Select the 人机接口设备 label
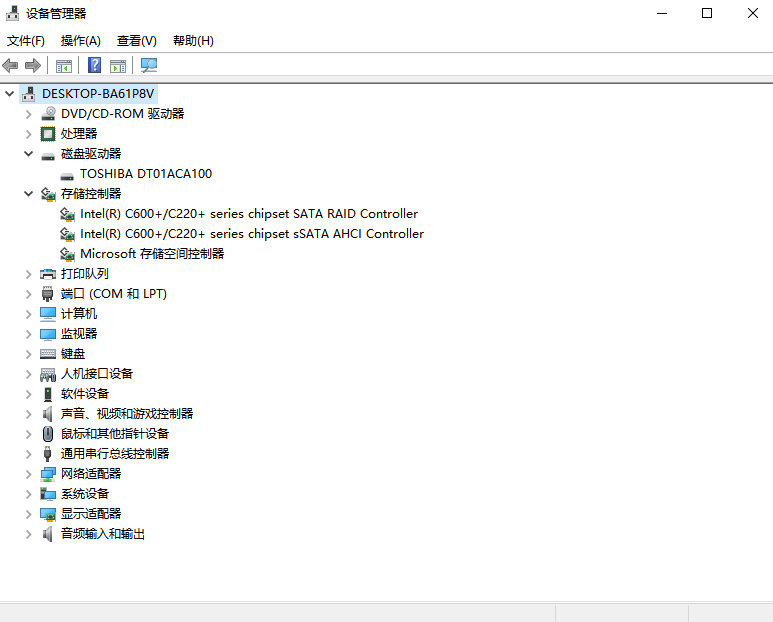The width and height of the screenshot is (773, 622). [97, 374]
